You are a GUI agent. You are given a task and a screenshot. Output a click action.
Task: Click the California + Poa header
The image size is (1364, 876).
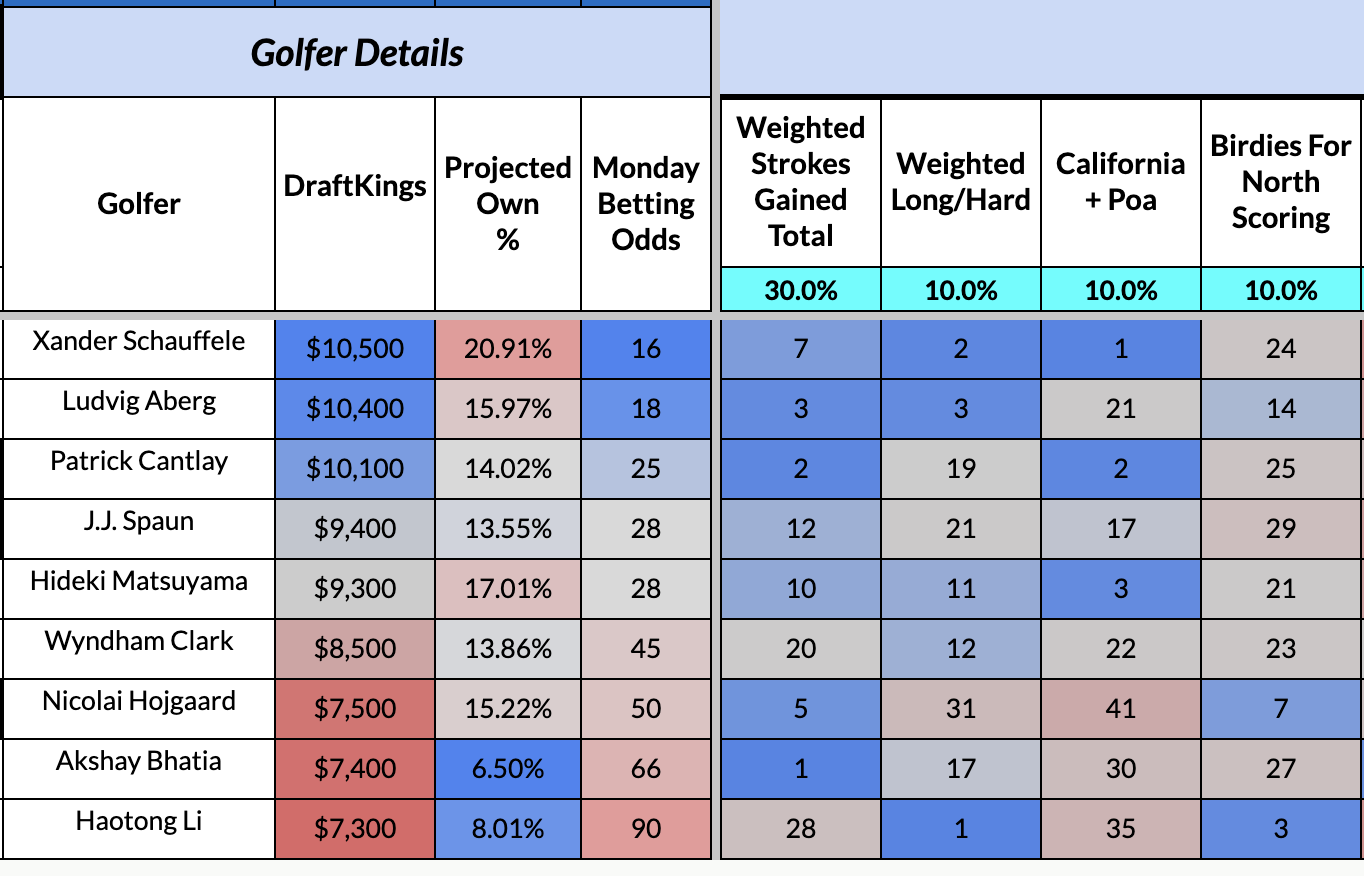1121,182
